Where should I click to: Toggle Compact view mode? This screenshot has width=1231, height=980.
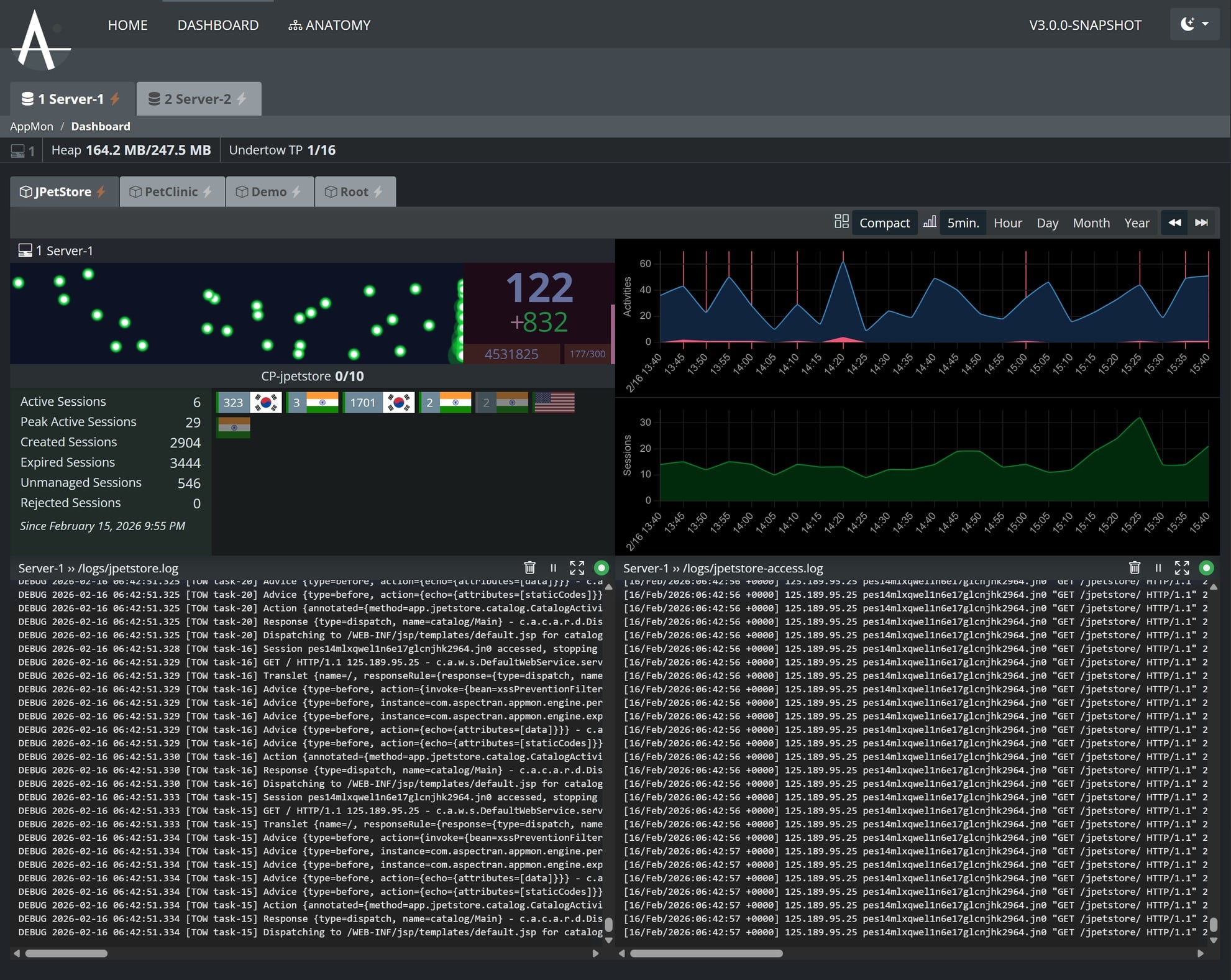tap(884, 222)
